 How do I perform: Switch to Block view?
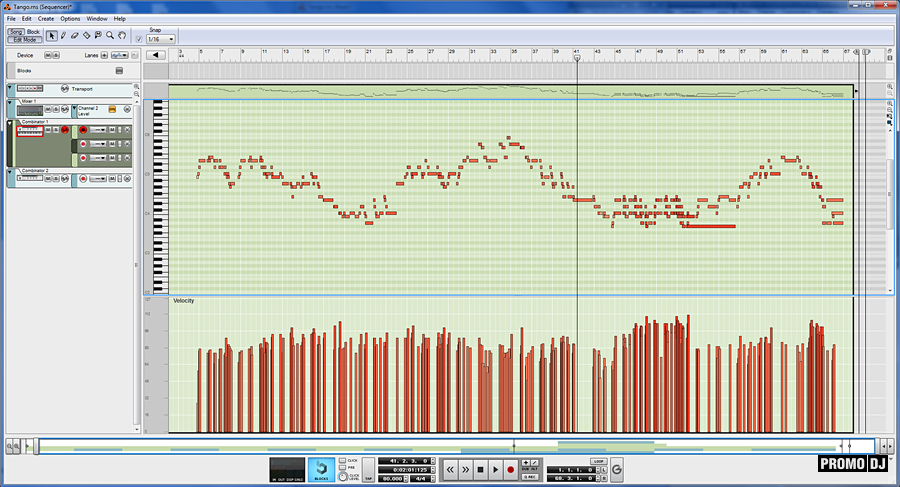click(33, 32)
